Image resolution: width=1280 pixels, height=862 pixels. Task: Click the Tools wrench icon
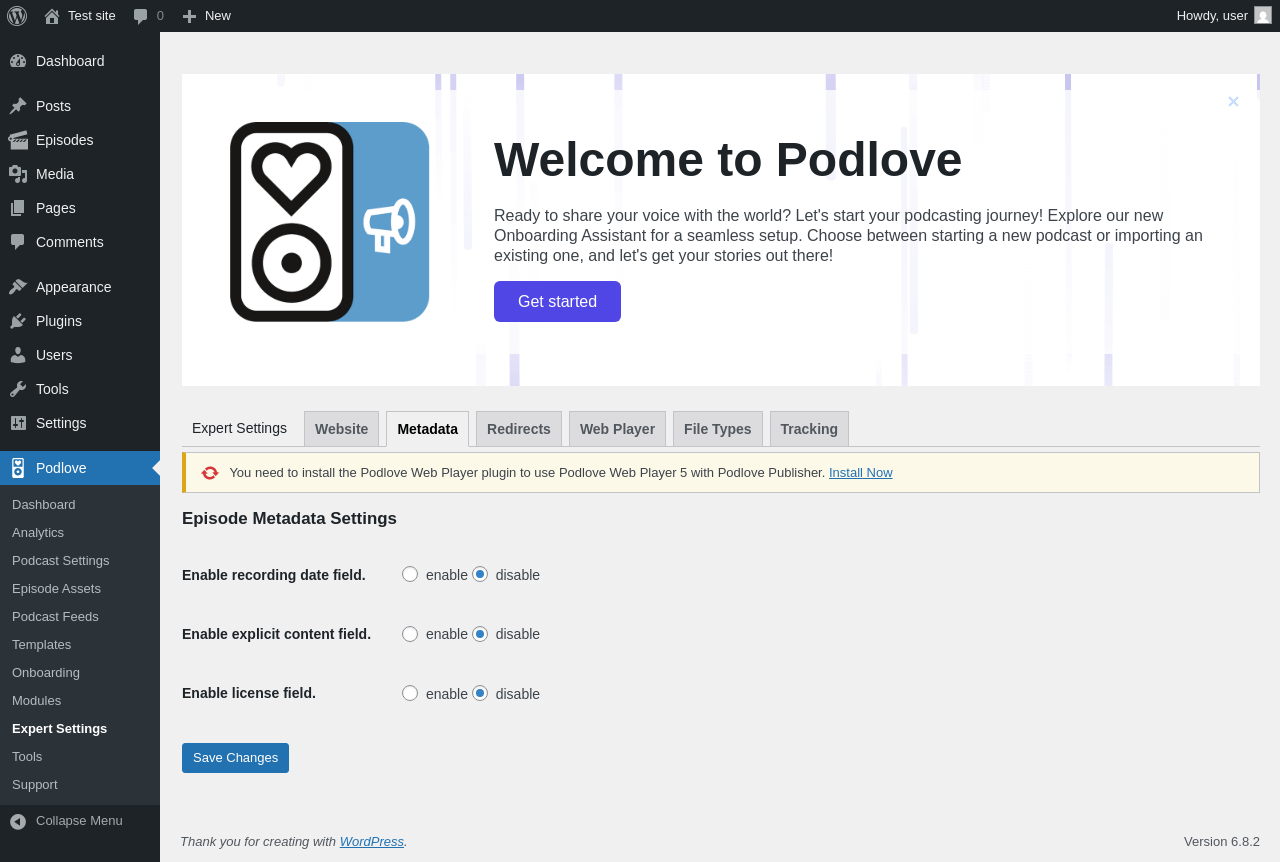click(18, 389)
